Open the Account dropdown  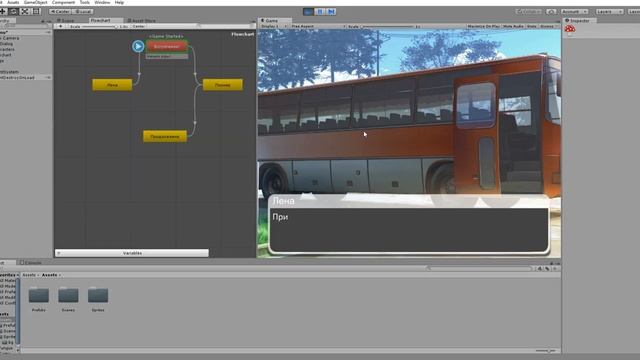click(574, 11)
